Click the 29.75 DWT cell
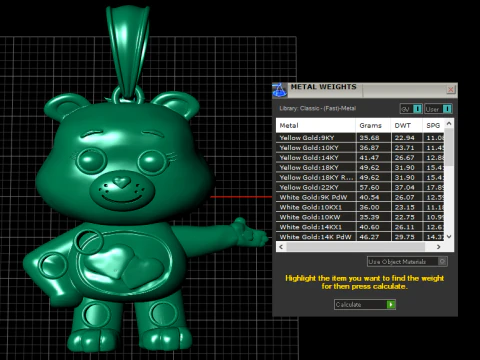Image resolution: width=480 pixels, height=360 pixels. 407,237
